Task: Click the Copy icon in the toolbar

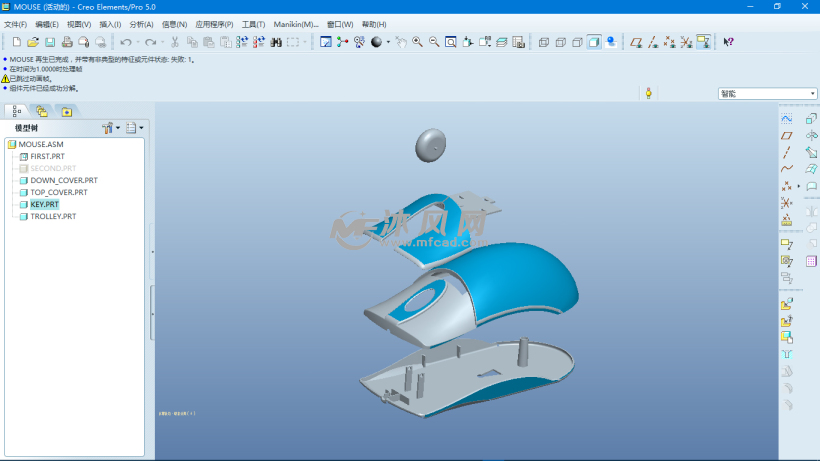Action: (x=192, y=42)
